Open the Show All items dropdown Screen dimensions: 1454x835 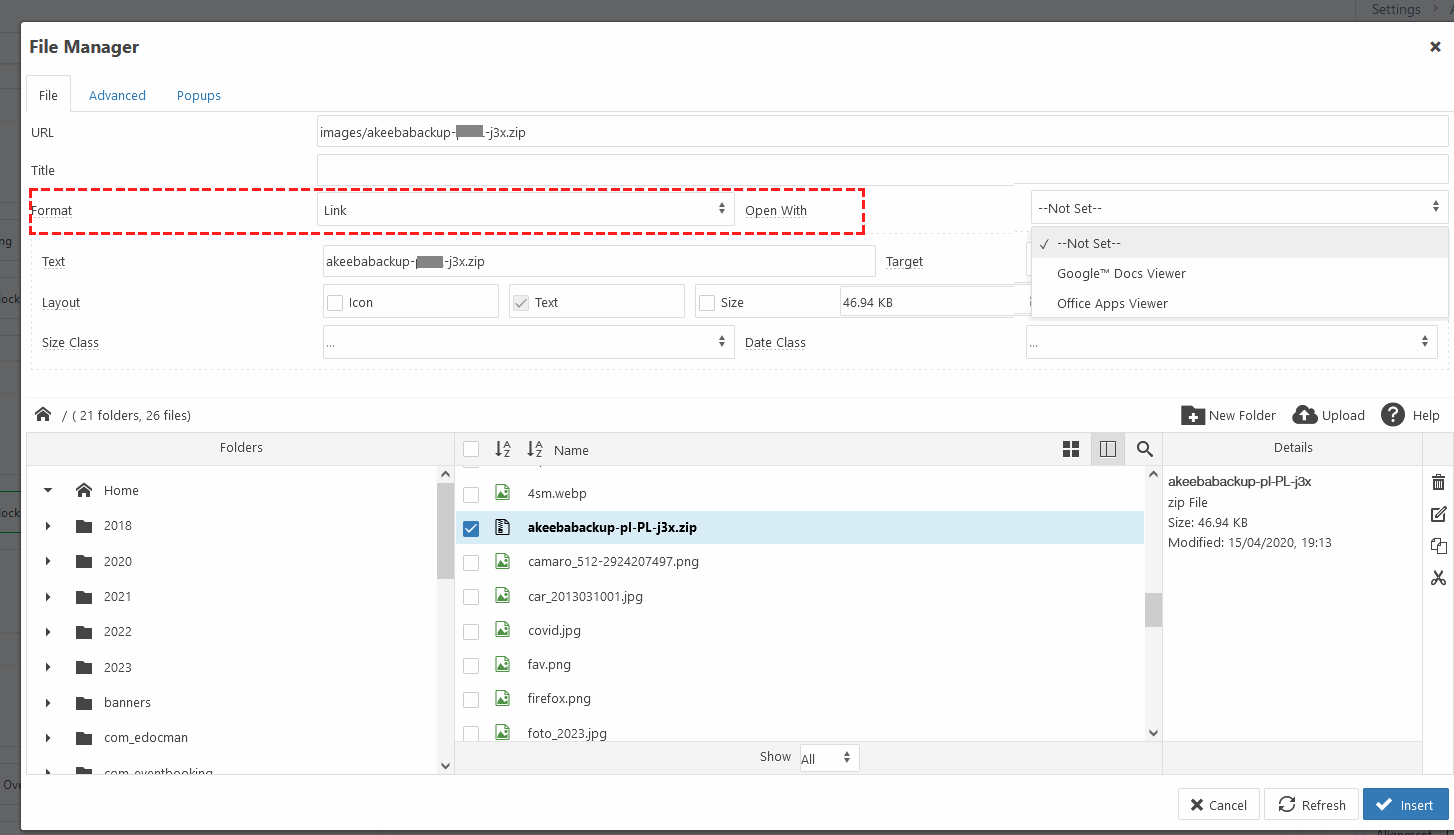827,758
